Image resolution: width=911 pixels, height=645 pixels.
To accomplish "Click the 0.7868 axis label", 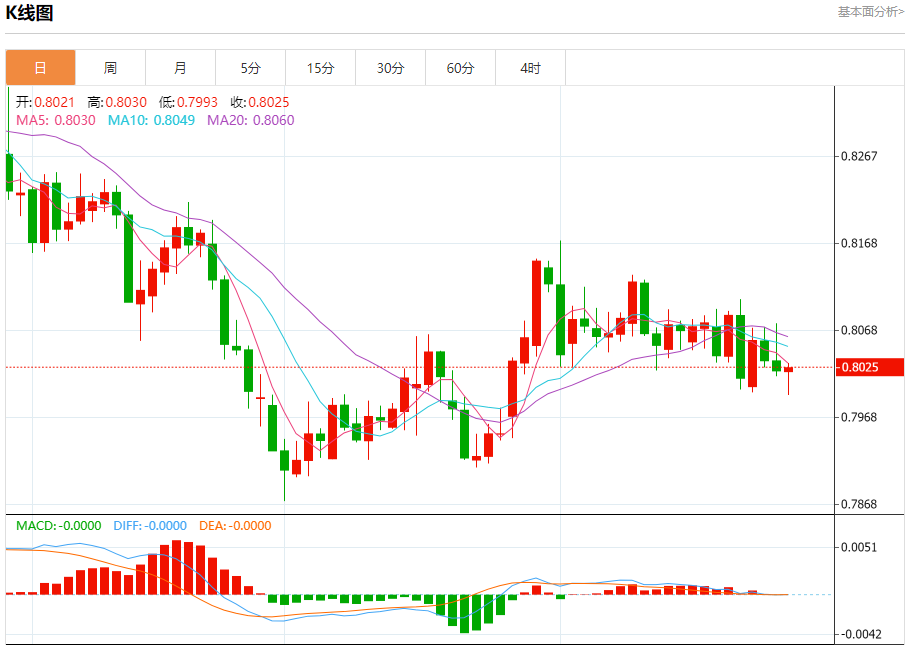I will click(859, 504).
